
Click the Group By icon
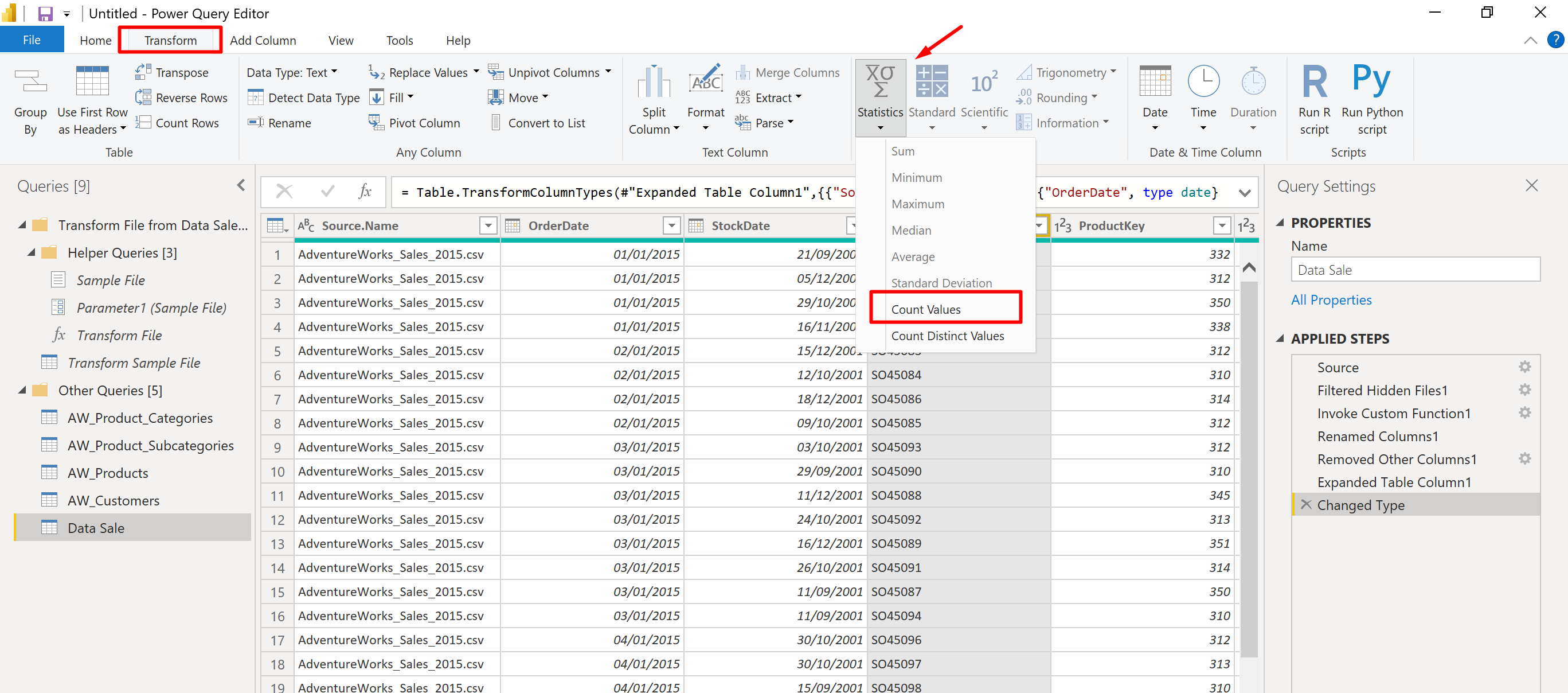30,81
